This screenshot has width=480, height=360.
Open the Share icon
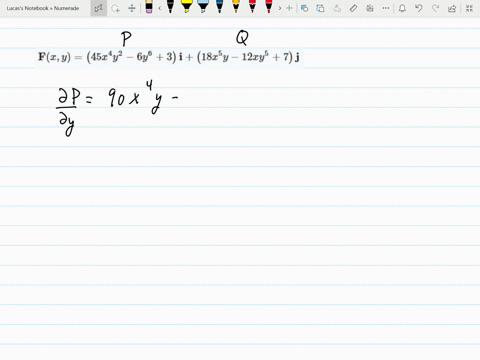click(x=452, y=8)
